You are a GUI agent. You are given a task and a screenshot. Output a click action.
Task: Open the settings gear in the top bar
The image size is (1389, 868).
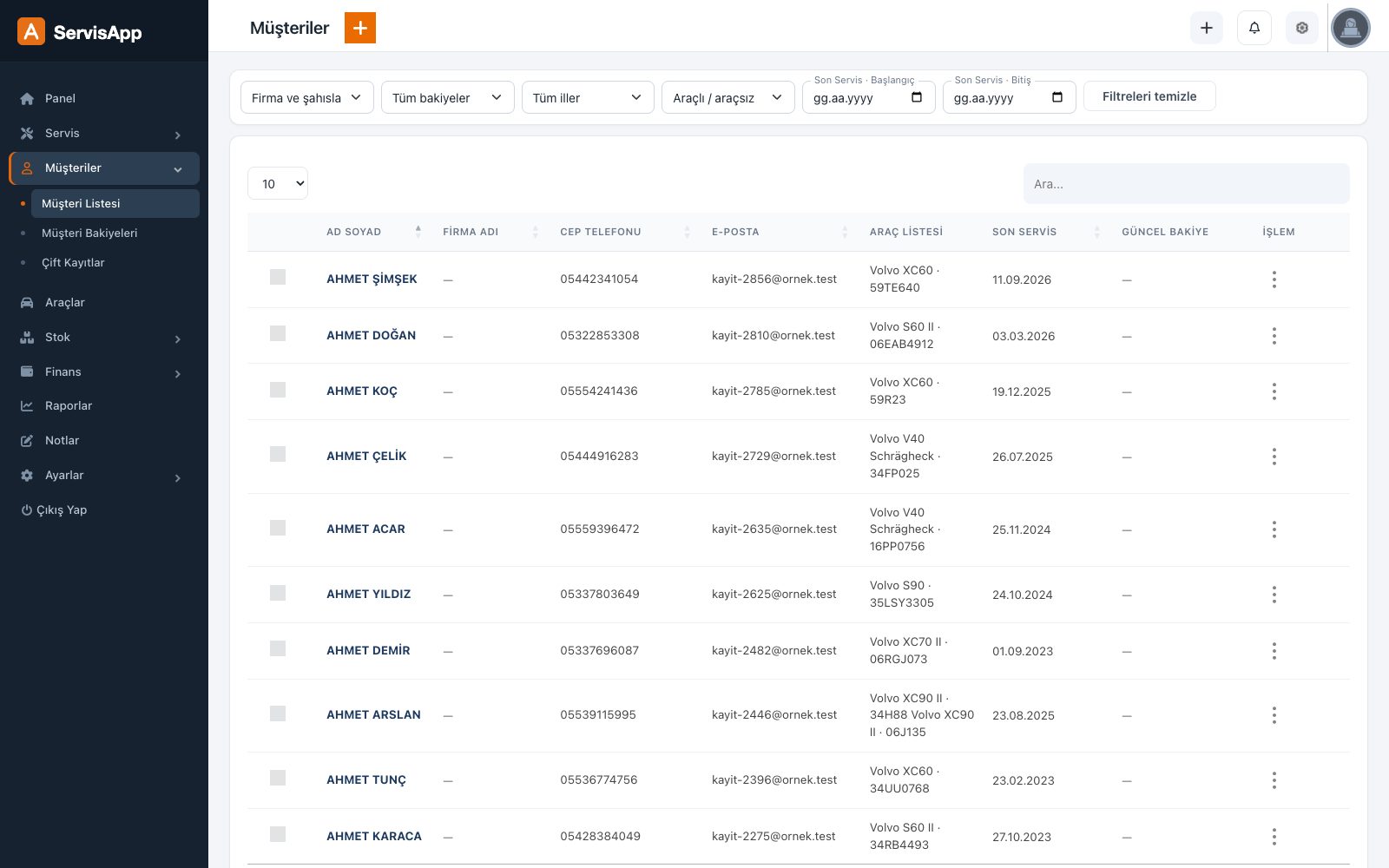click(1302, 28)
